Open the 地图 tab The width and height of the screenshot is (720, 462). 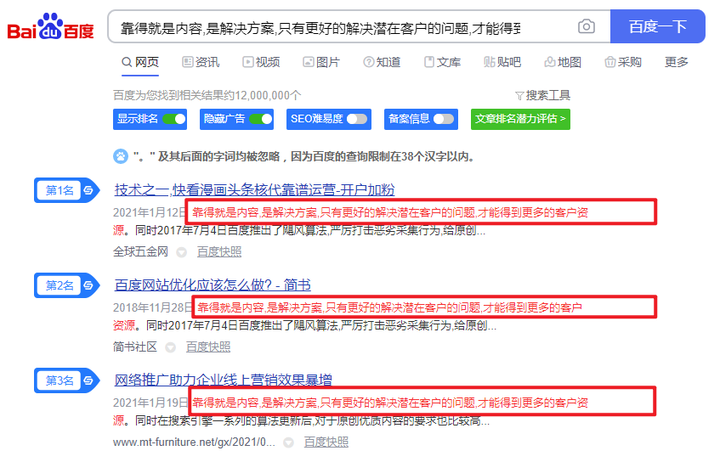tap(562, 62)
